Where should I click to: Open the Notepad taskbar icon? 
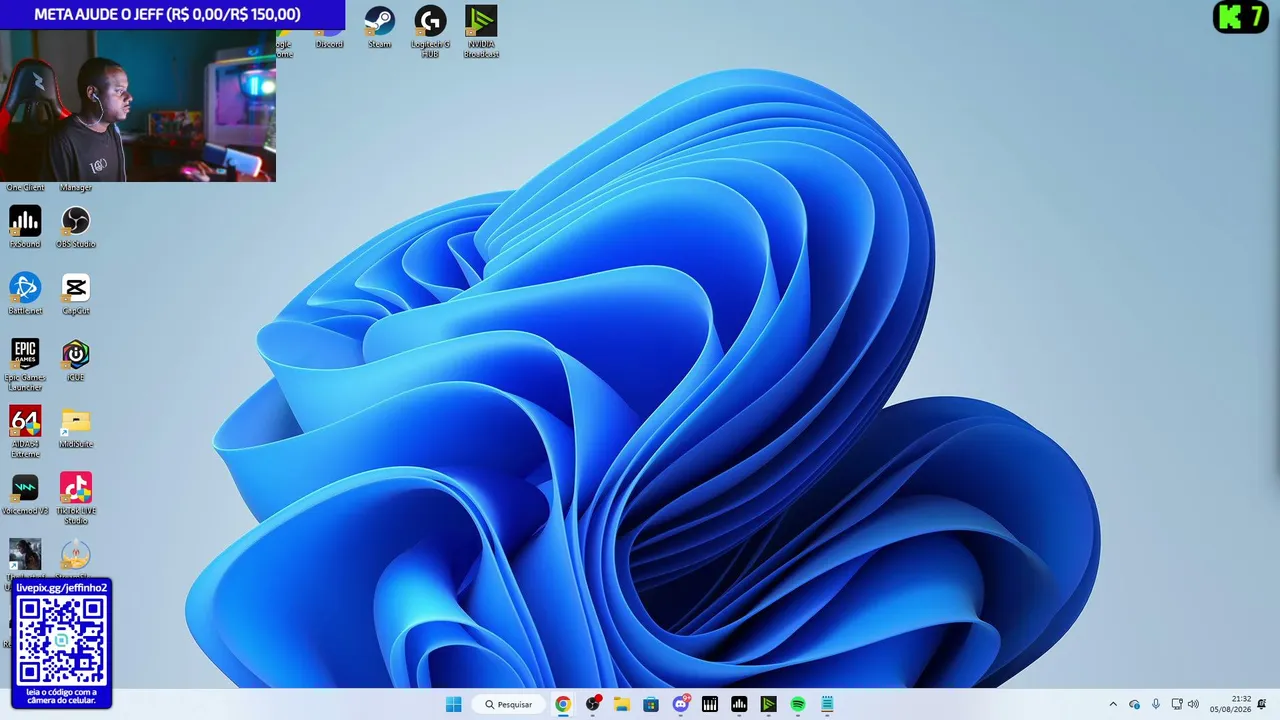[x=827, y=704]
